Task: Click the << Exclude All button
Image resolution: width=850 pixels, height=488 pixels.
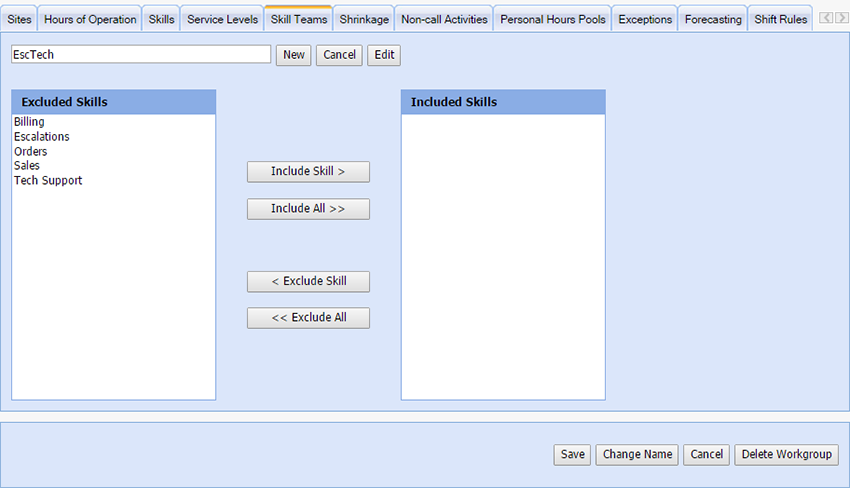Action: point(308,318)
